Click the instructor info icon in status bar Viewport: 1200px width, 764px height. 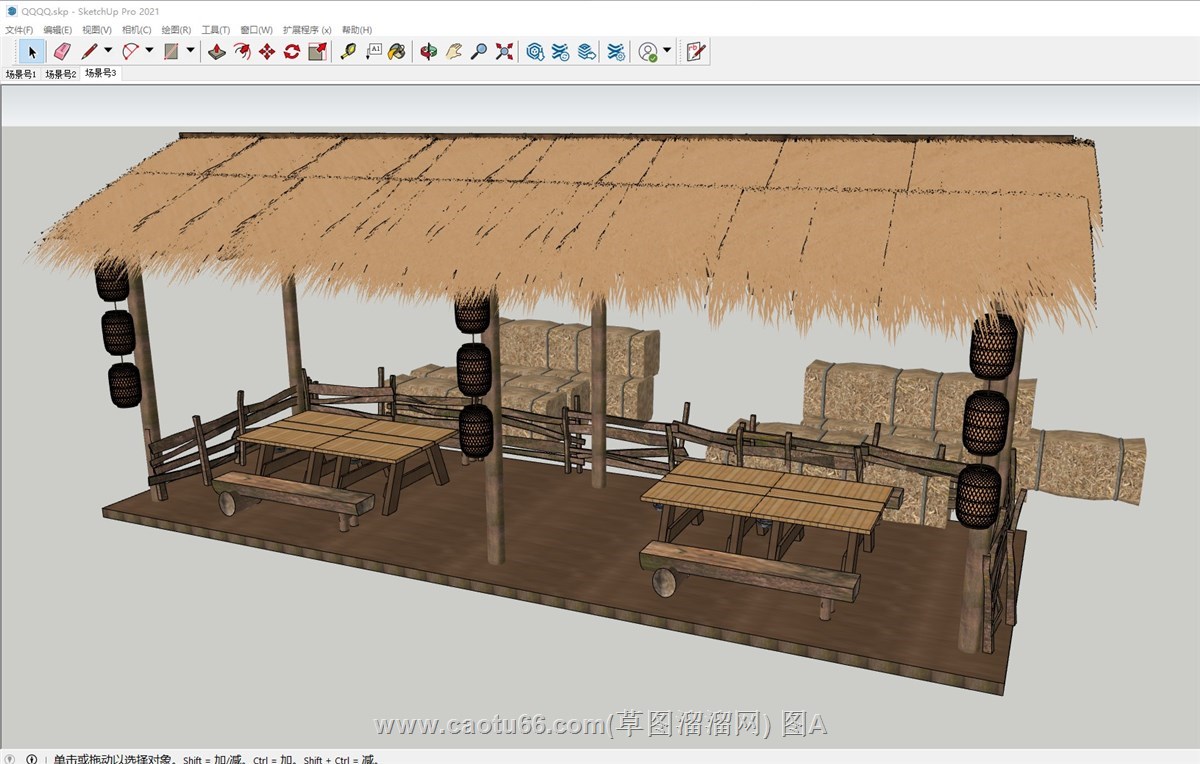pos(32,759)
